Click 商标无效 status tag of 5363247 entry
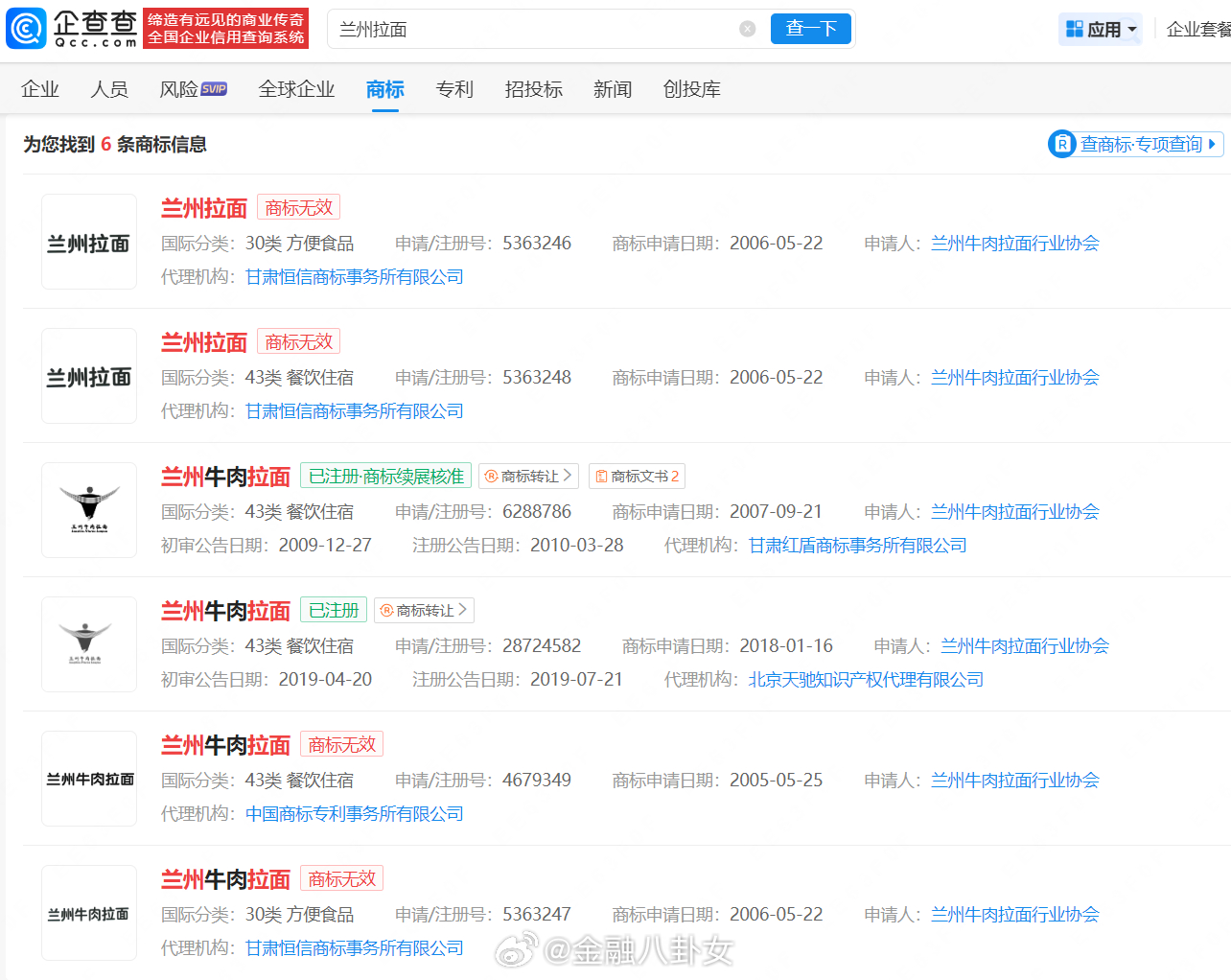This screenshot has height=980, width=1231. click(x=342, y=878)
